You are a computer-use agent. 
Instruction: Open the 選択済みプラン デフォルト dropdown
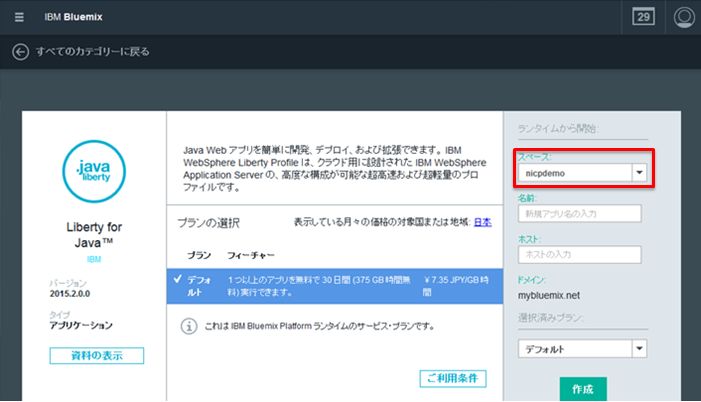coord(583,349)
